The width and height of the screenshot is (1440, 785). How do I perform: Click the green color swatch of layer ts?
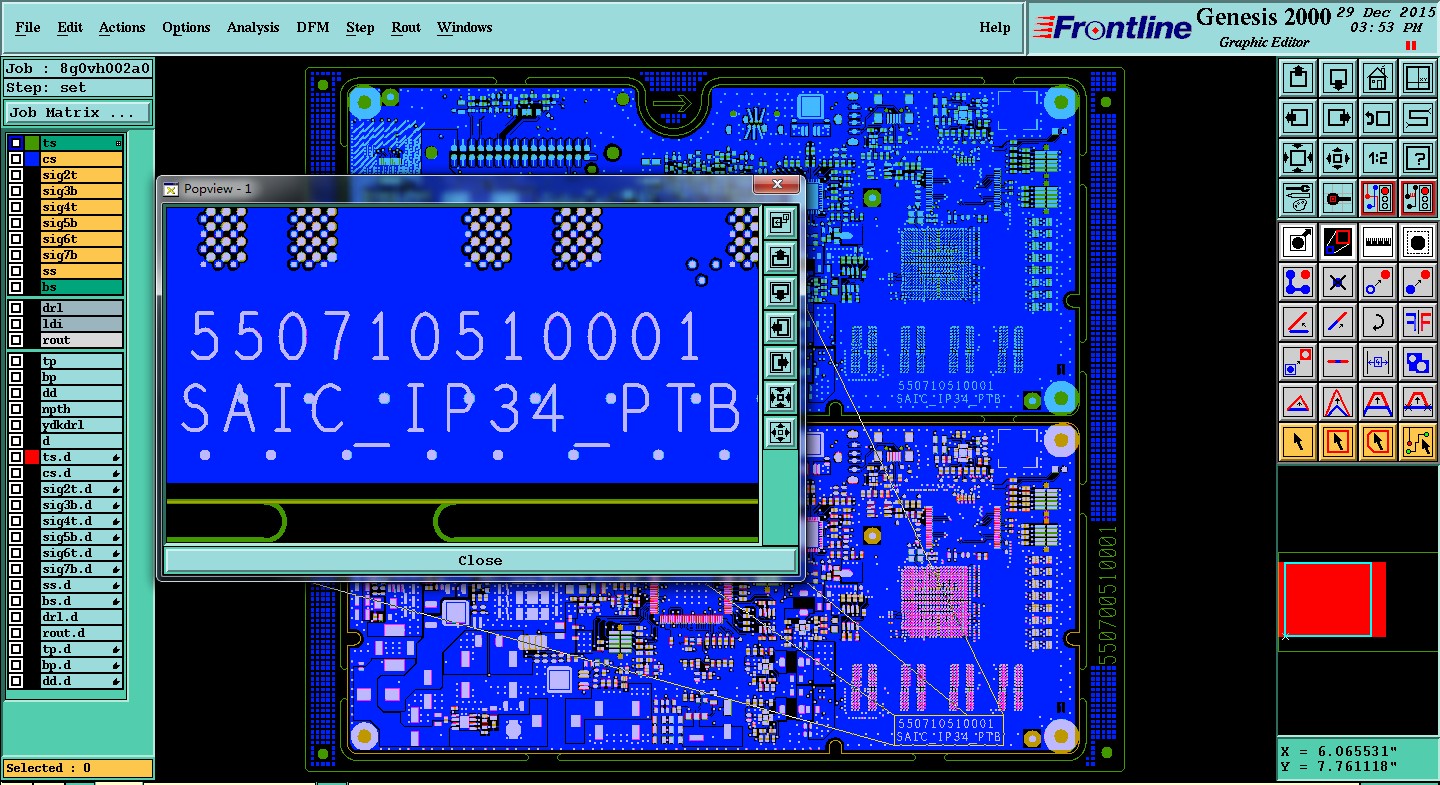click(32, 143)
